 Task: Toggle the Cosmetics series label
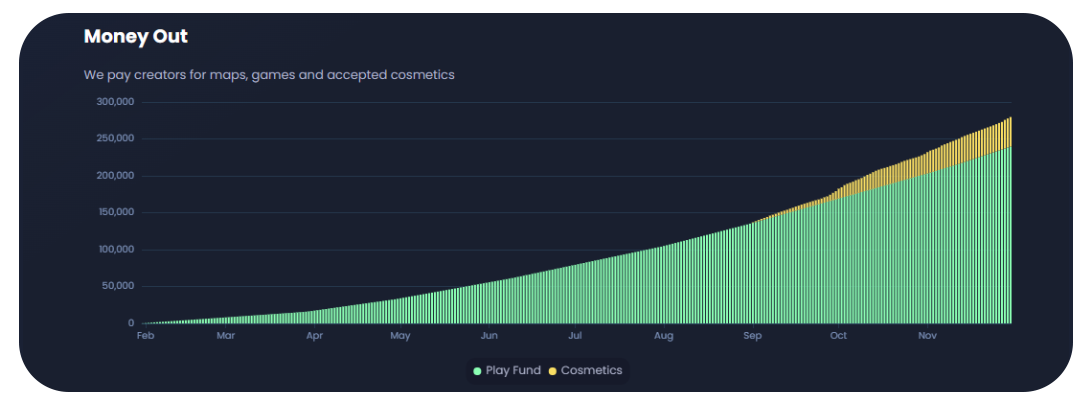point(591,371)
